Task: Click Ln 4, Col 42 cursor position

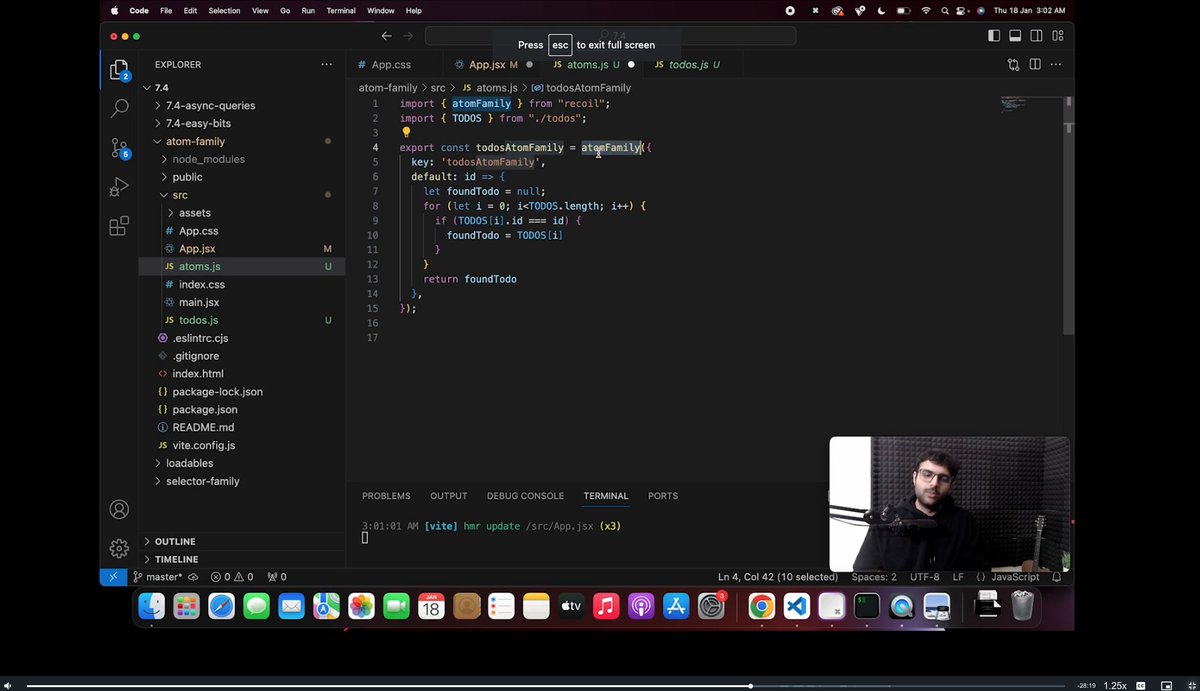Action: click(778, 577)
